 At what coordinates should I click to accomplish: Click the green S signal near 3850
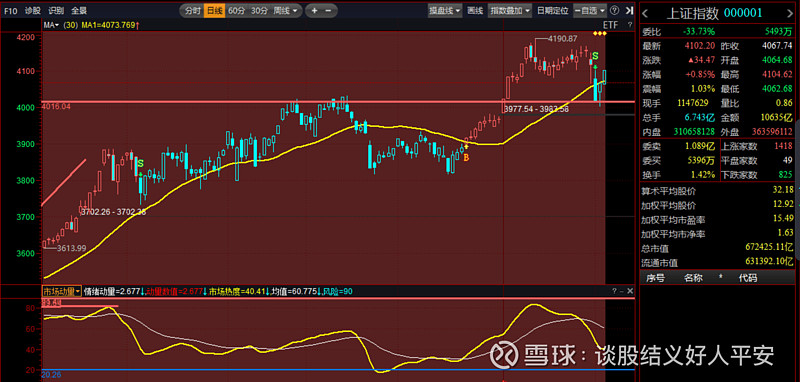click(140, 164)
